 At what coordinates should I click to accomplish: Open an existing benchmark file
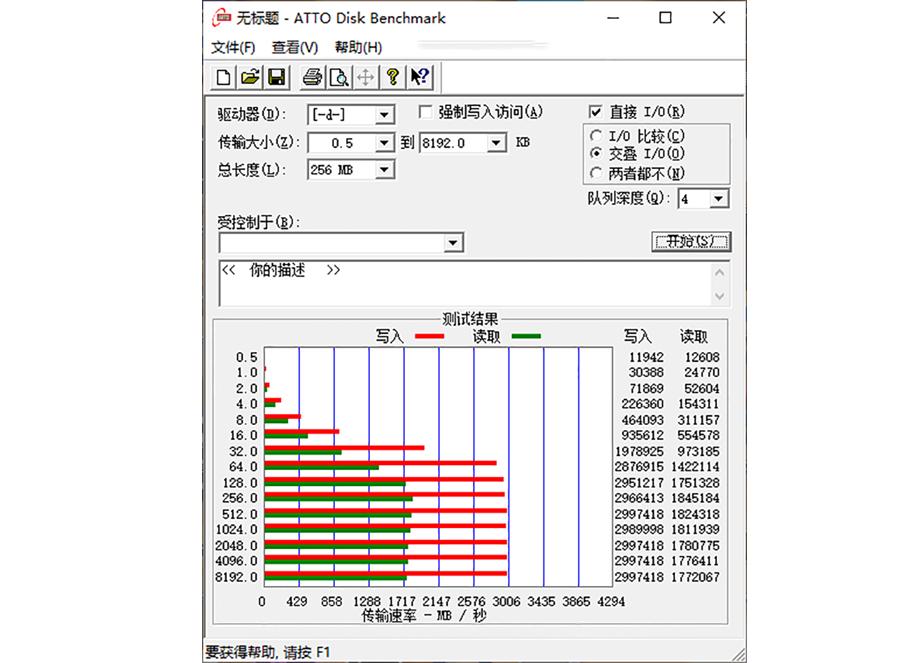pos(249,77)
